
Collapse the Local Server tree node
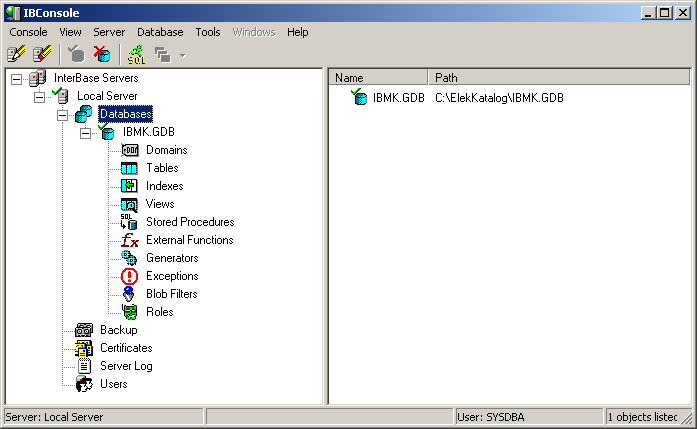point(40,97)
